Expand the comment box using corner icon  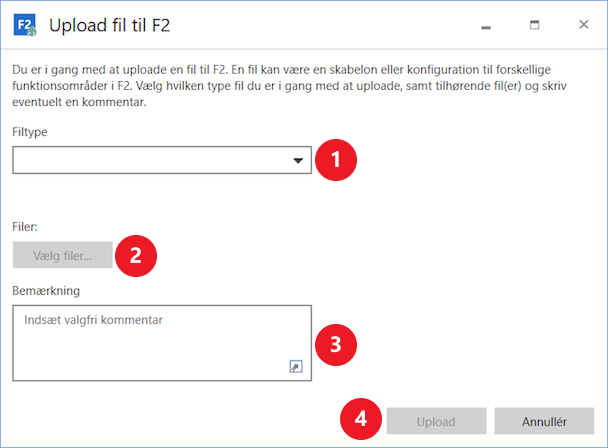pyautogui.click(x=295, y=367)
